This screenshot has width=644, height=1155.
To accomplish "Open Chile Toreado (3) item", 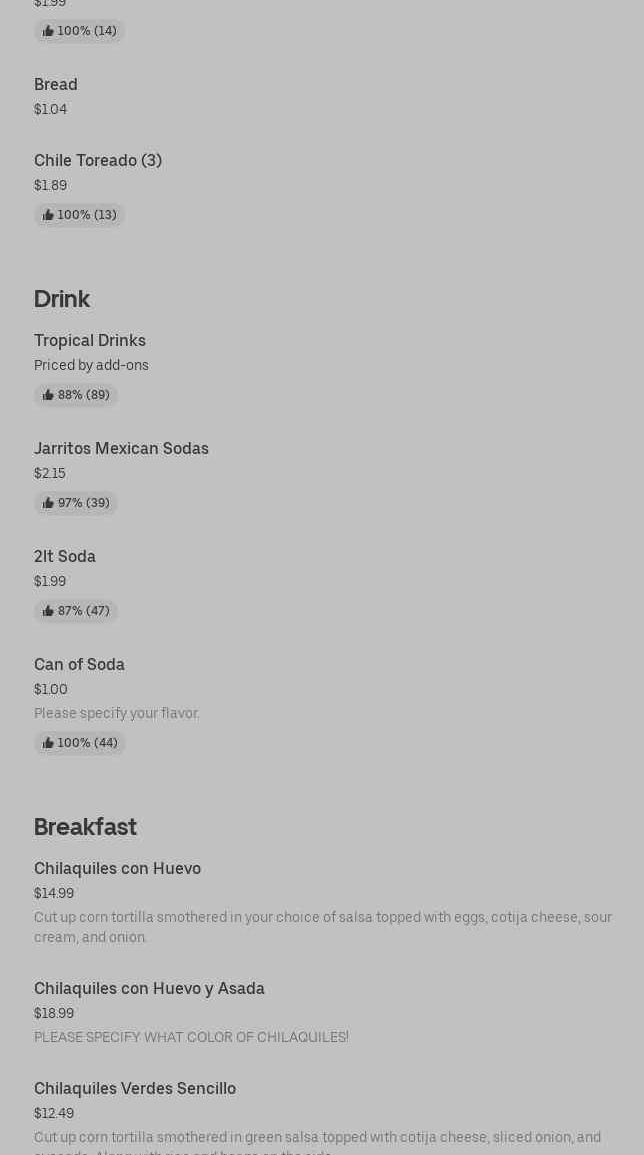I will point(98,161).
